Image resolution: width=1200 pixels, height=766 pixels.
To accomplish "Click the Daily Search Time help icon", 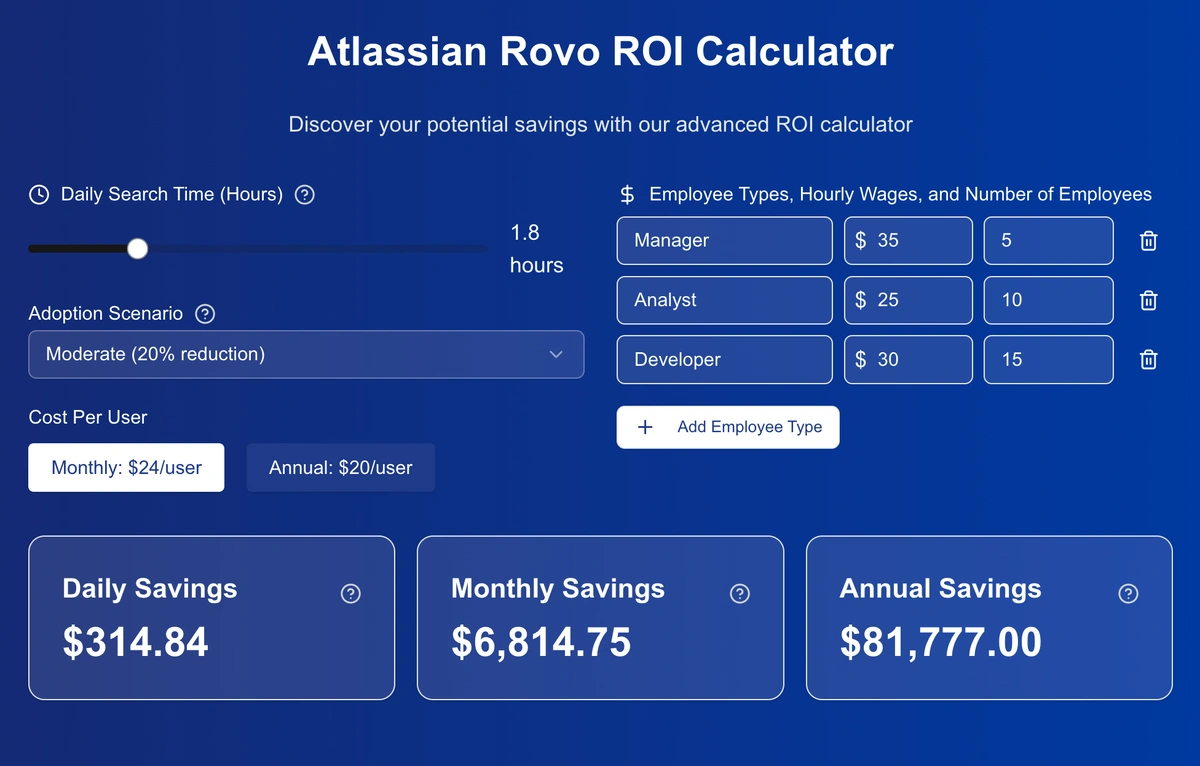I will coord(306,195).
